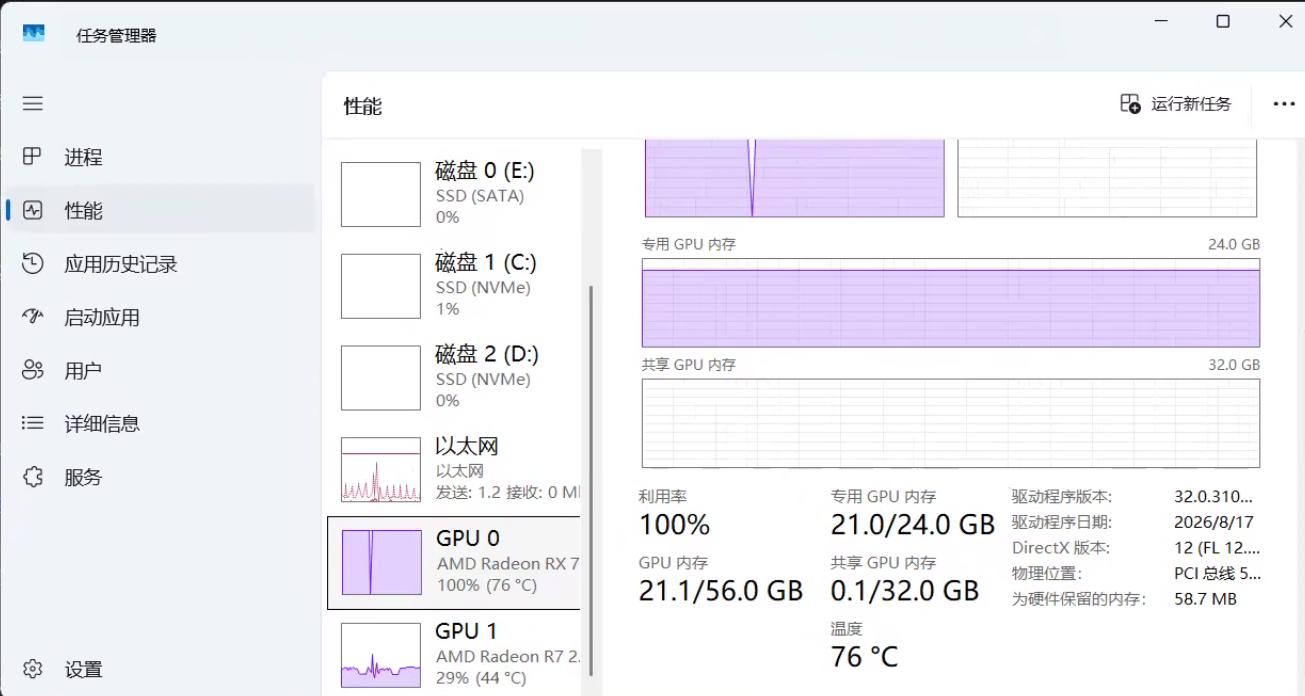
Task: Click the 100% utilization value
Action: 674,525
